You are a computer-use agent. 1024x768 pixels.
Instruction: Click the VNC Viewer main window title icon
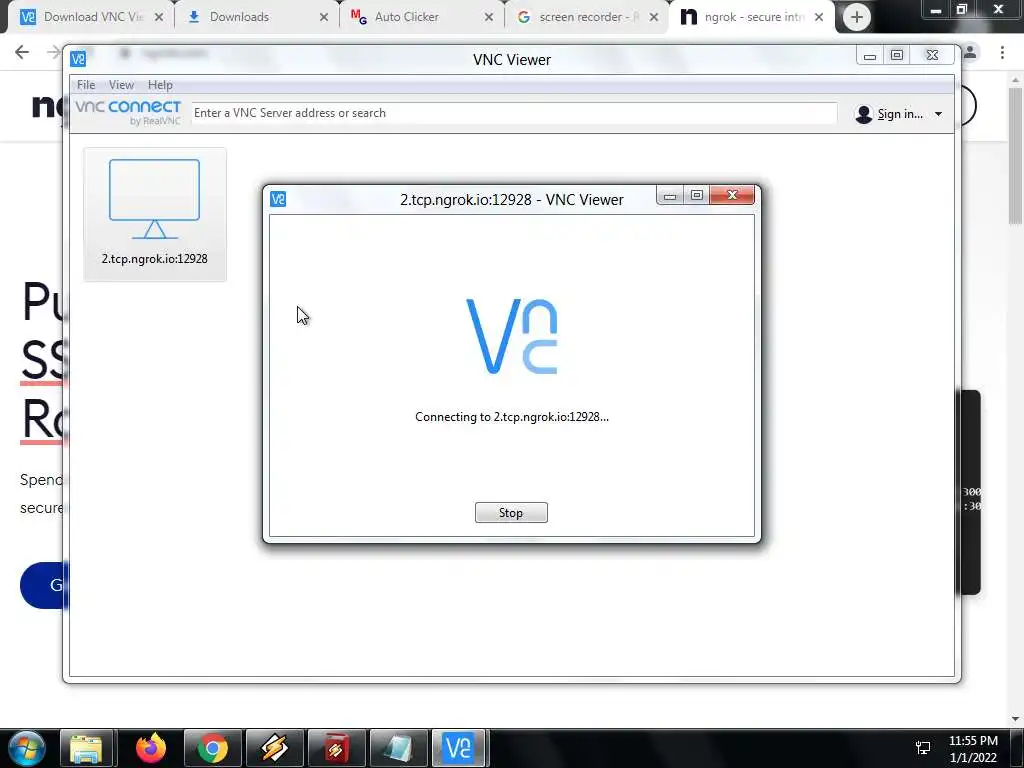click(x=78, y=59)
